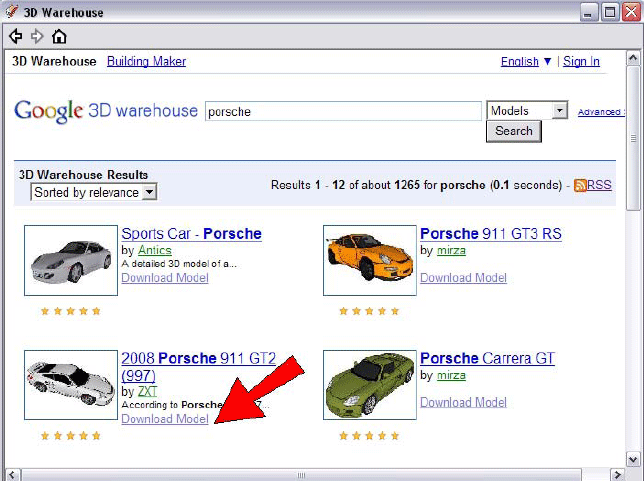Viewport: 644px width, 481px height.
Task: Click the "3D Warehouse Results" heading
Action: click(83, 175)
